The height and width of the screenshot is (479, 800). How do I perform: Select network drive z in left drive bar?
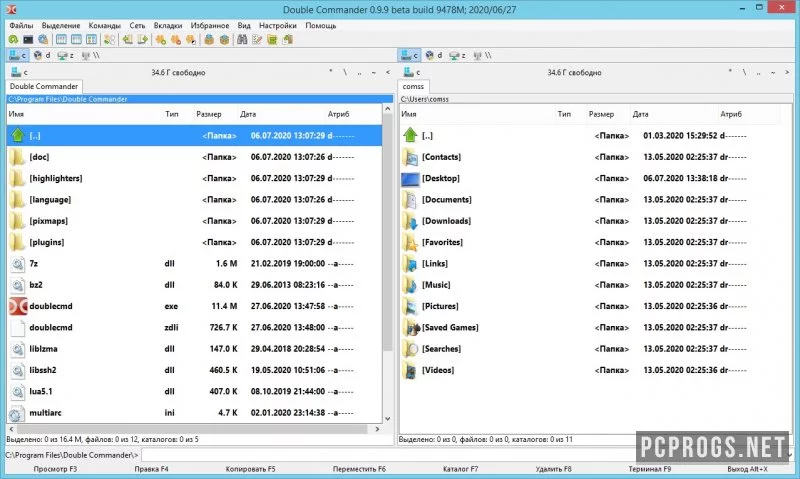66,56
